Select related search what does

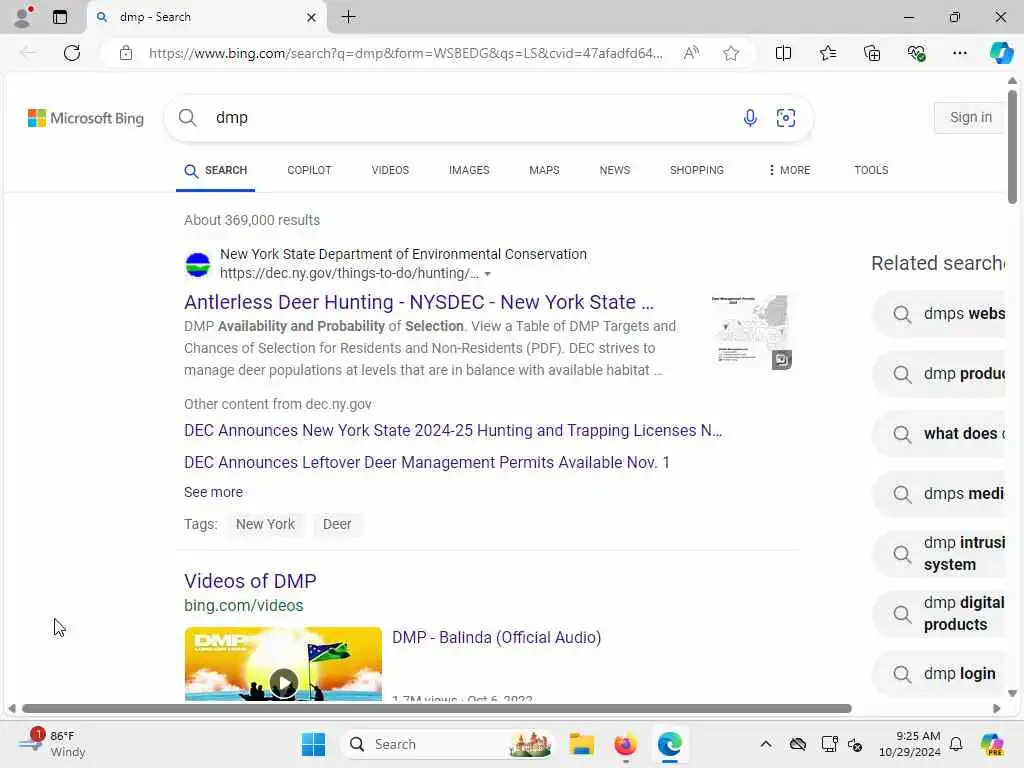tap(939, 434)
